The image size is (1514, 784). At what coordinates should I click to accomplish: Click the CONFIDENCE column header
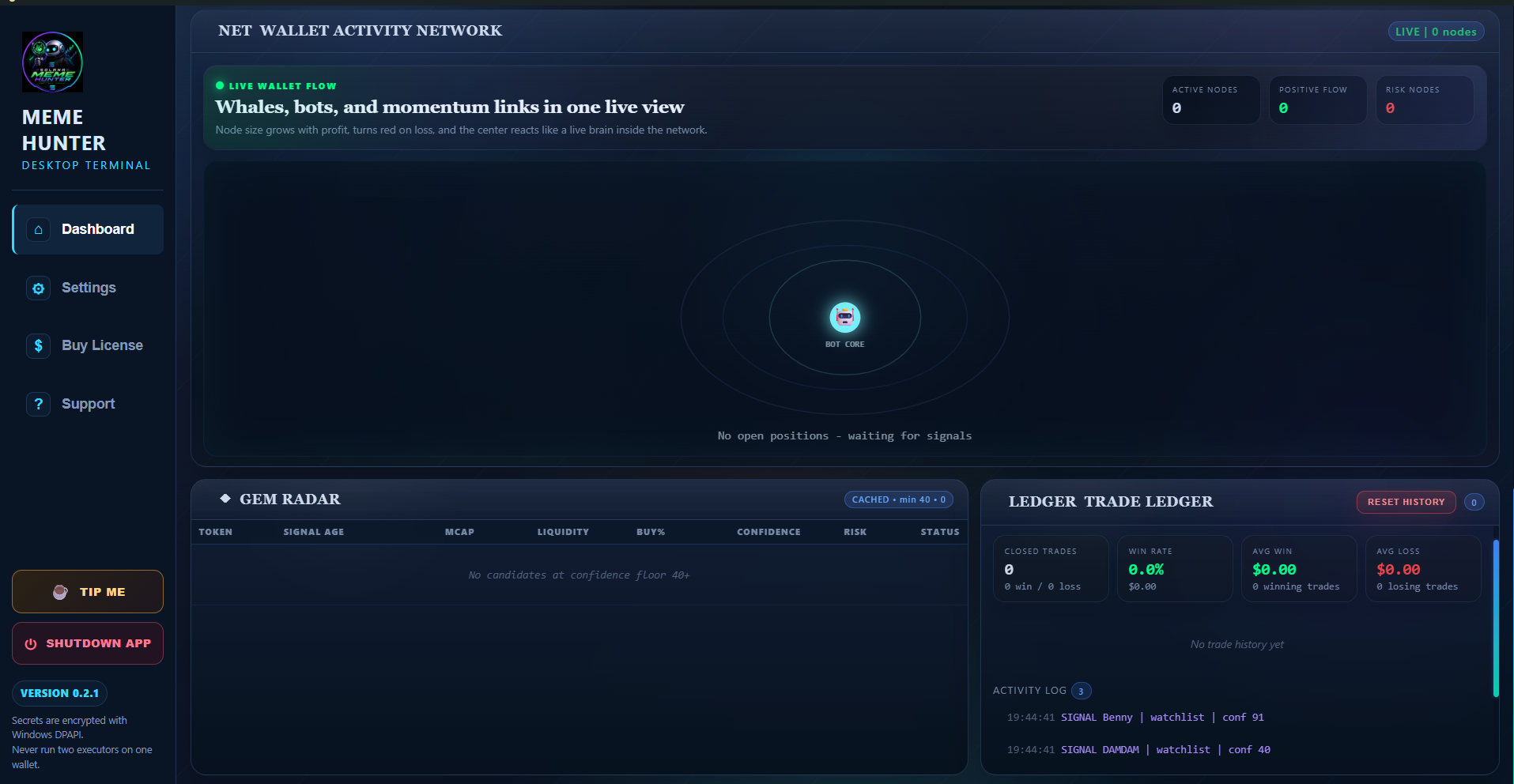[x=768, y=532]
